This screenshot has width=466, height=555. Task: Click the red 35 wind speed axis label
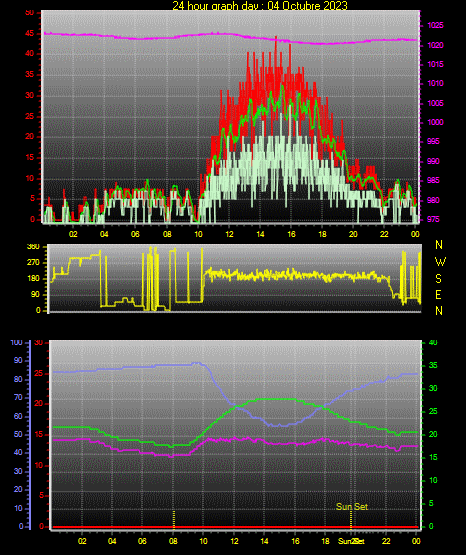click(30, 75)
